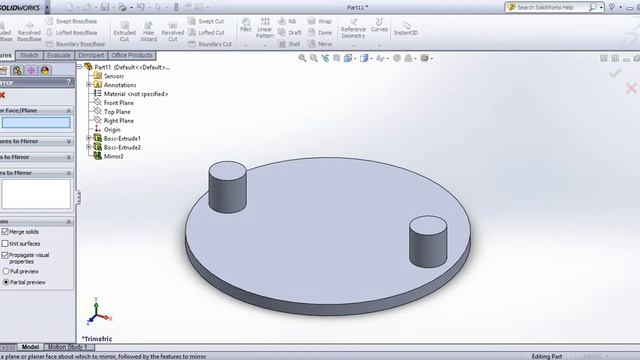The image size is (640, 360).
Task: Switch to the Evaluate tab
Action: coord(59,55)
